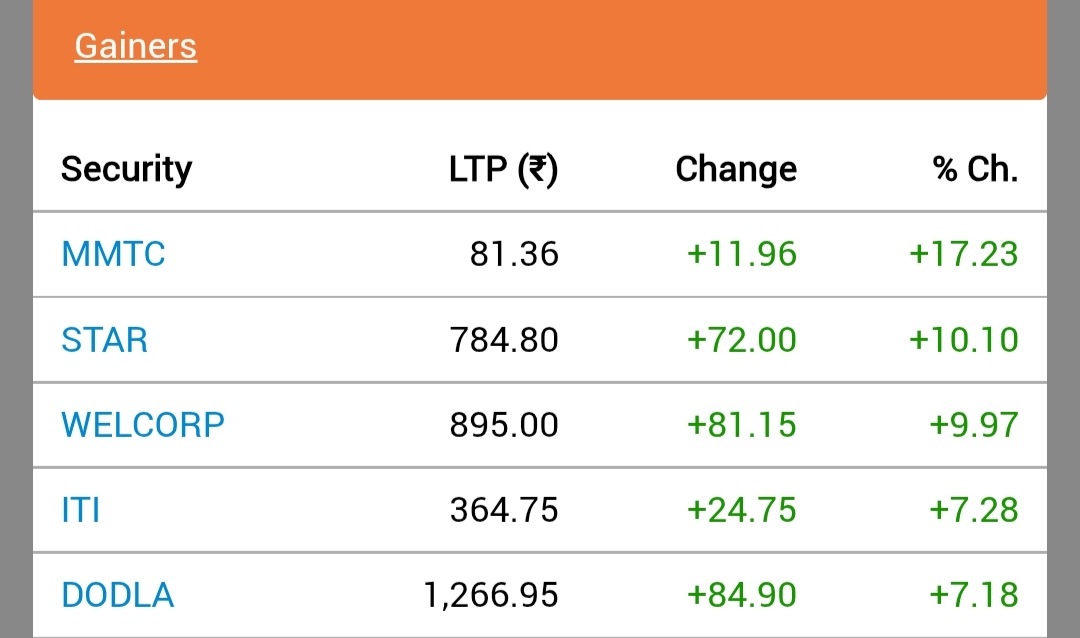
Task: Open DODLA security details
Action: (118, 595)
